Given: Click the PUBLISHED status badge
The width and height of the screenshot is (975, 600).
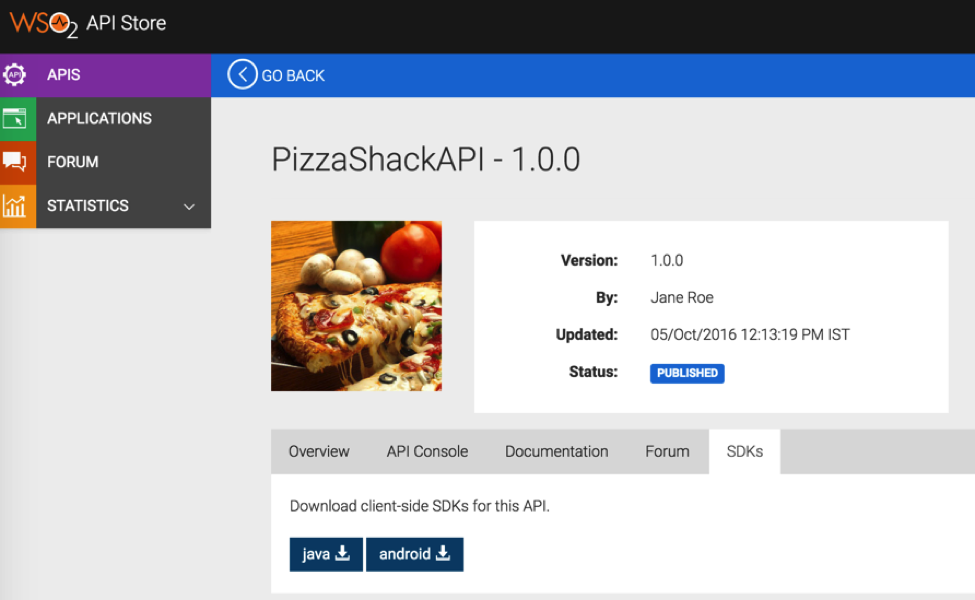Looking at the screenshot, I should (687, 373).
